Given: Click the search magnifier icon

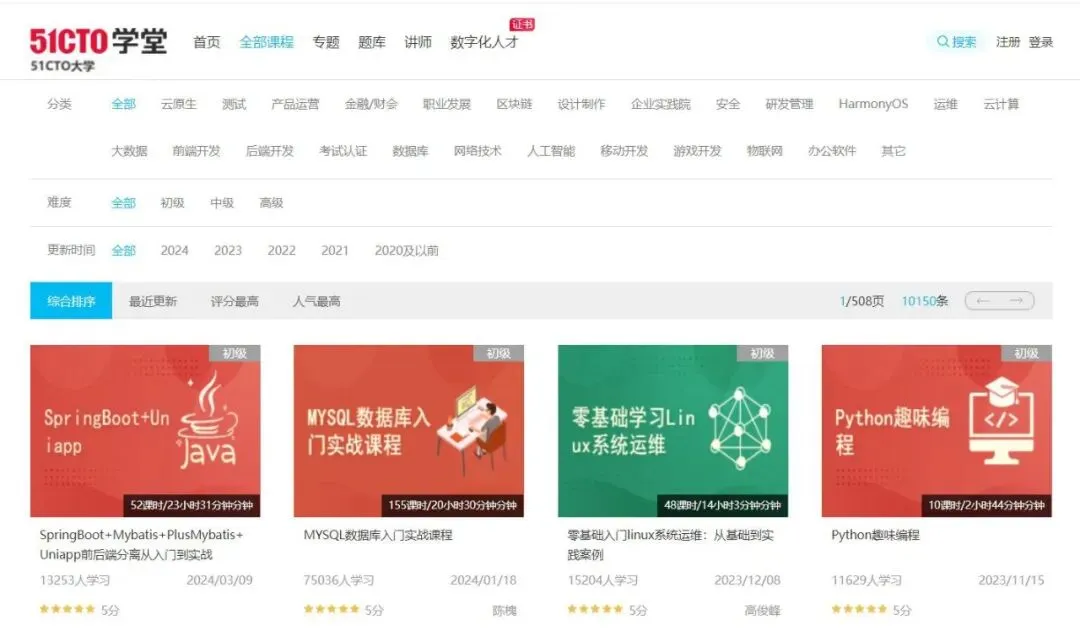Looking at the screenshot, I should [x=942, y=42].
